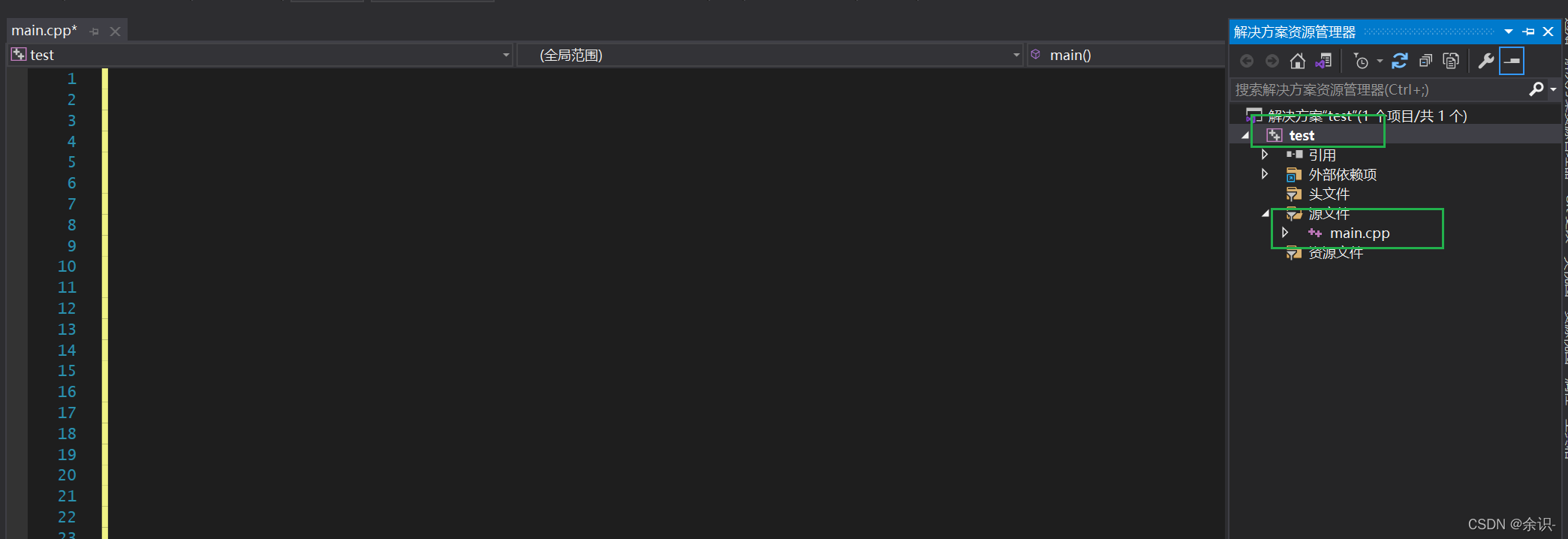Click the main.cpp C++ file icon

(x=1315, y=233)
